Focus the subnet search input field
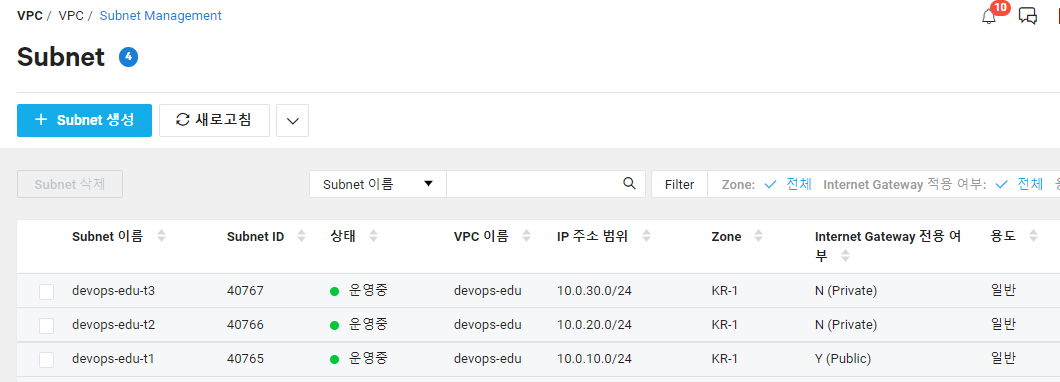Image resolution: width=1060 pixels, height=382 pixels. pos(534,184)
